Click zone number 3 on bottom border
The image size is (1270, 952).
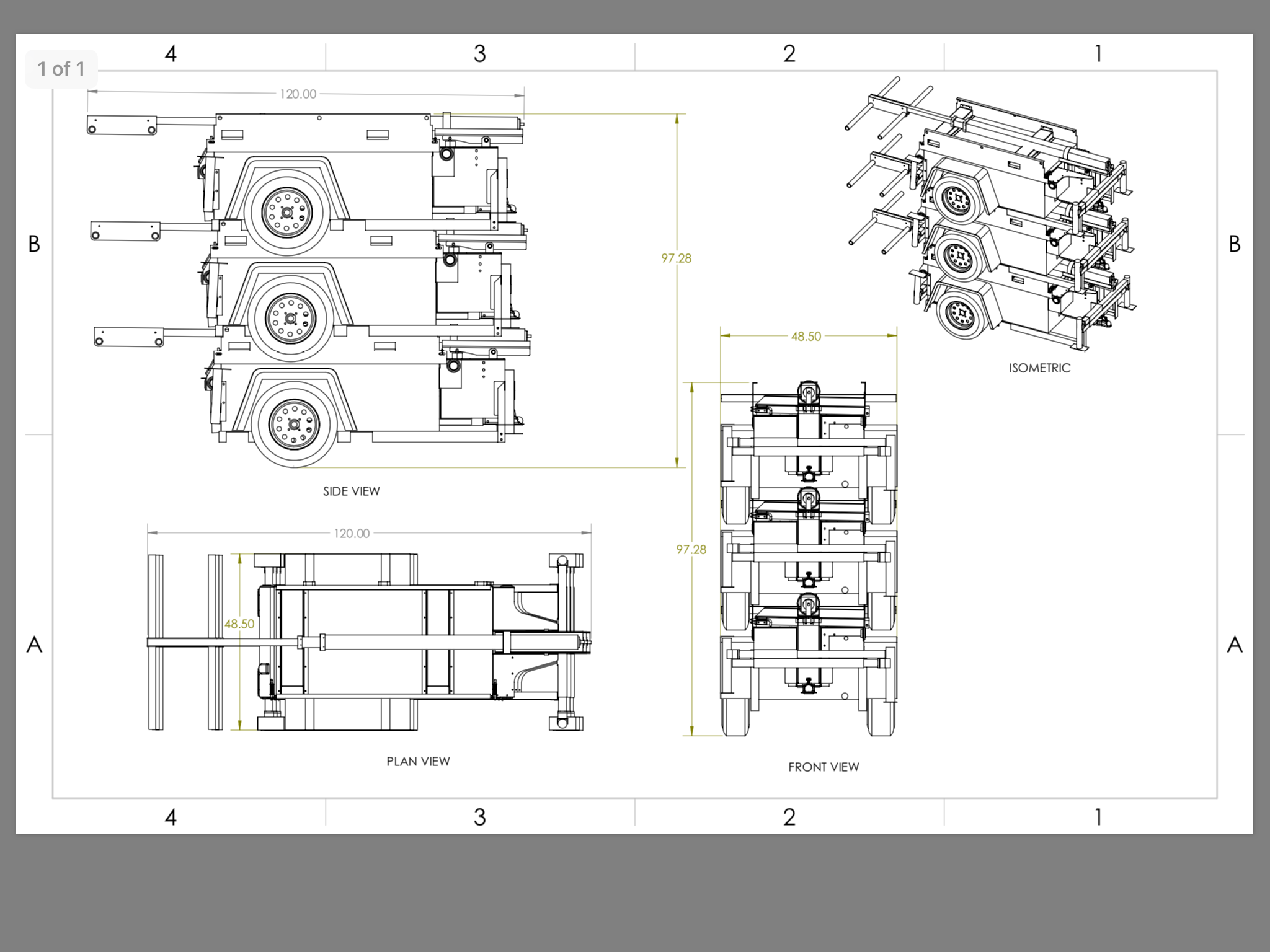pos(479,818)
